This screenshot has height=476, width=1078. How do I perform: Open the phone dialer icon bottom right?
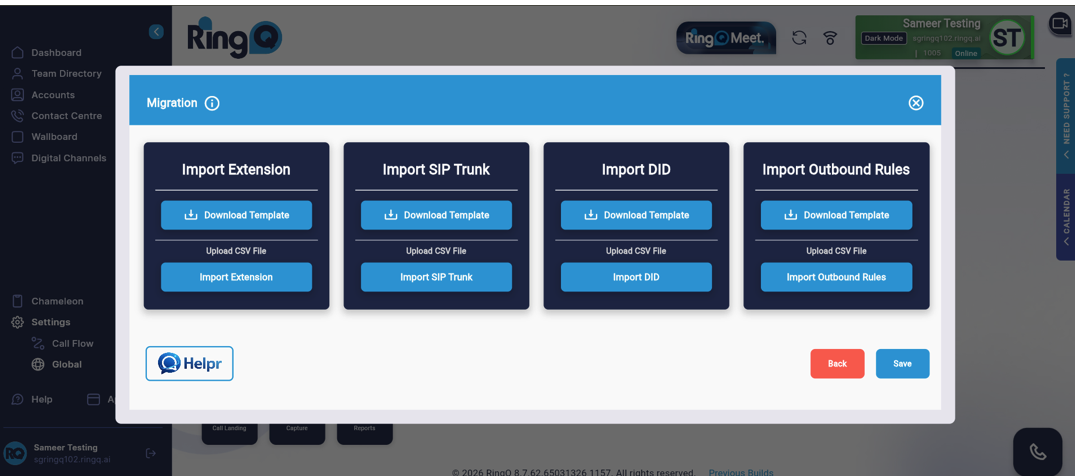(1037, 451)
